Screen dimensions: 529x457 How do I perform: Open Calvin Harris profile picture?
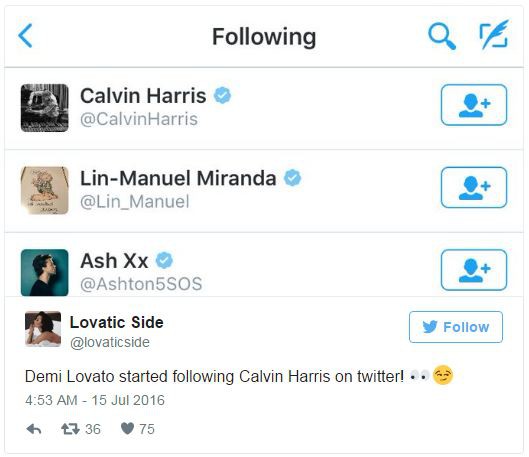(x=45, y=108)
